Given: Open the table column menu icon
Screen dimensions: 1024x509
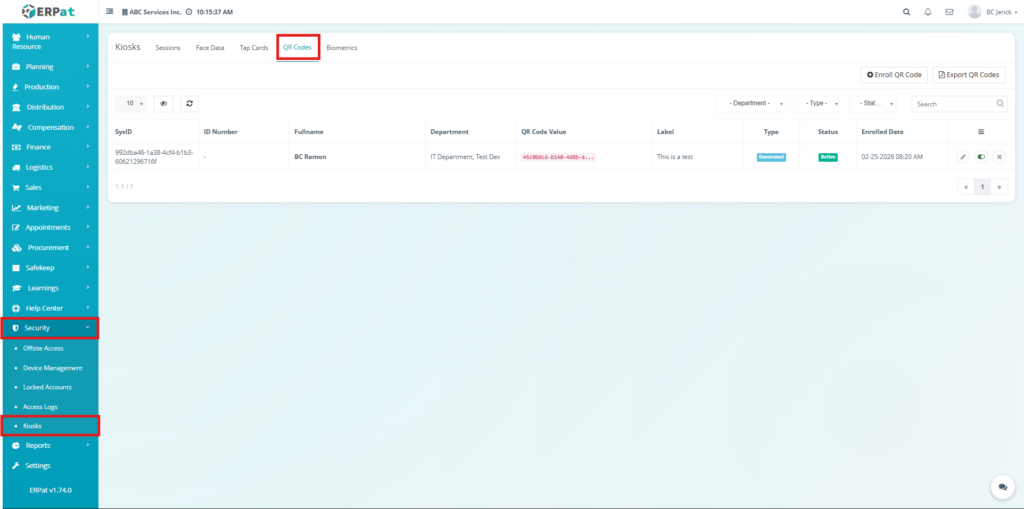Looking at the screenshot, I should (980, 131).
